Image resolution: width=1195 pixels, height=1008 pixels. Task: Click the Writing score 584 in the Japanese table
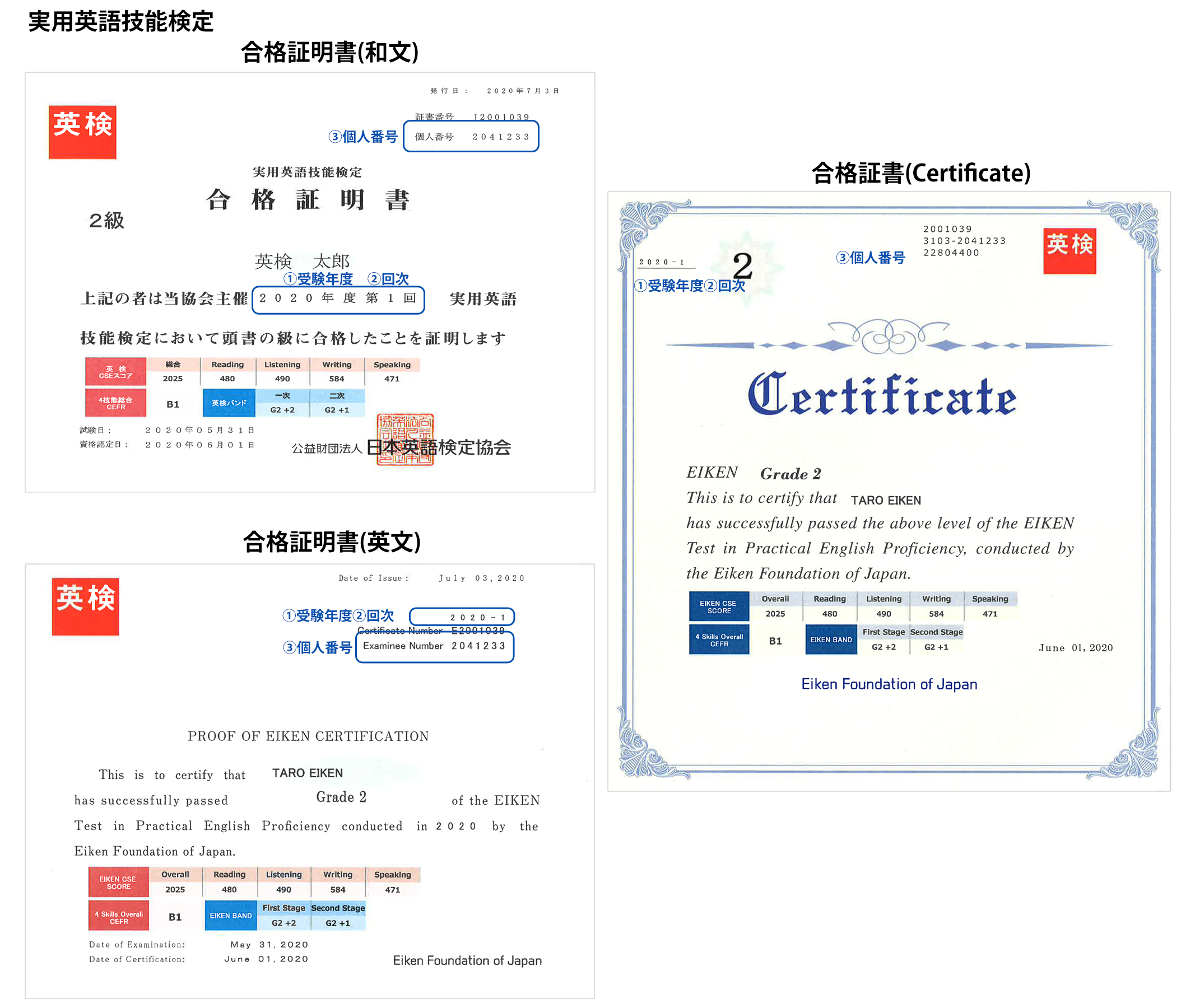tap(337, 379)
